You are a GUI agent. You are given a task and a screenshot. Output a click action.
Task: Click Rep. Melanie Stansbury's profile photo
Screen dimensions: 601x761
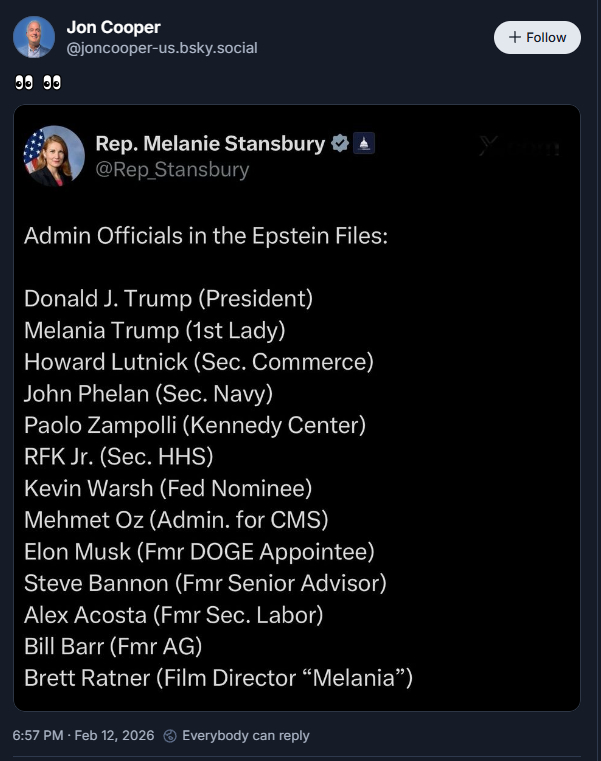point(54,155)
